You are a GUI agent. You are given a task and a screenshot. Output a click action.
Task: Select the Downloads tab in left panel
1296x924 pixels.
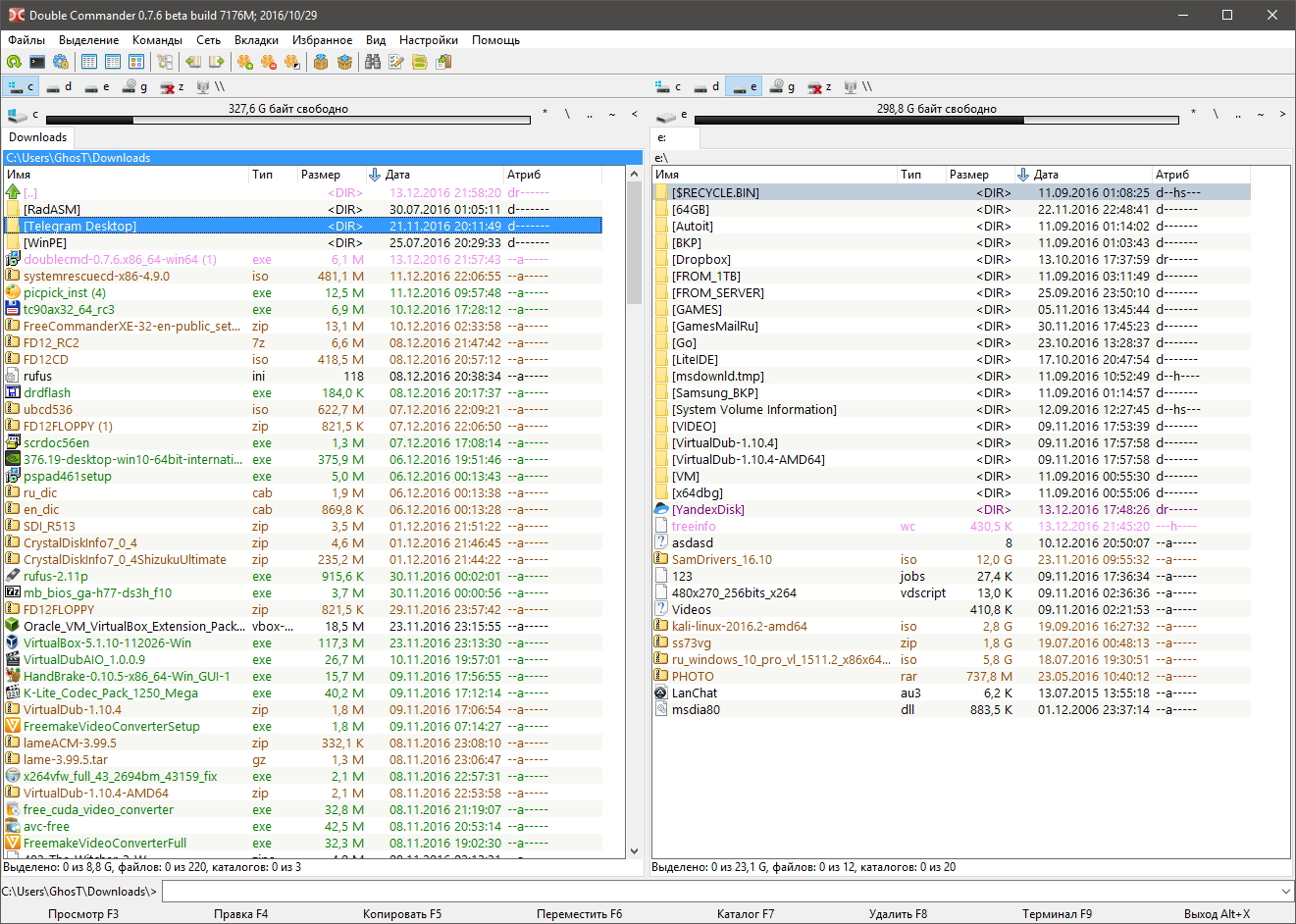tap(38, 137)
